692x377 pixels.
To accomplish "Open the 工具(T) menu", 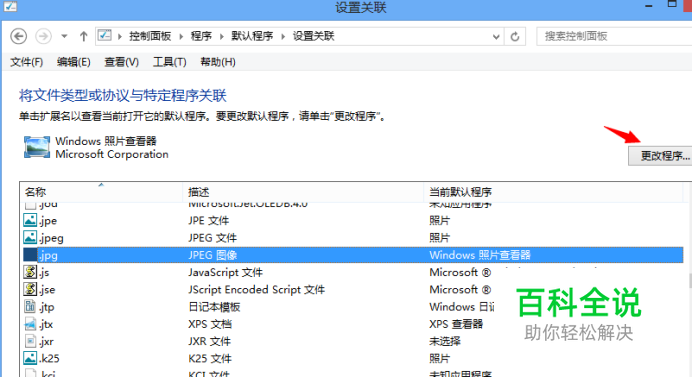I will (169, 62).
